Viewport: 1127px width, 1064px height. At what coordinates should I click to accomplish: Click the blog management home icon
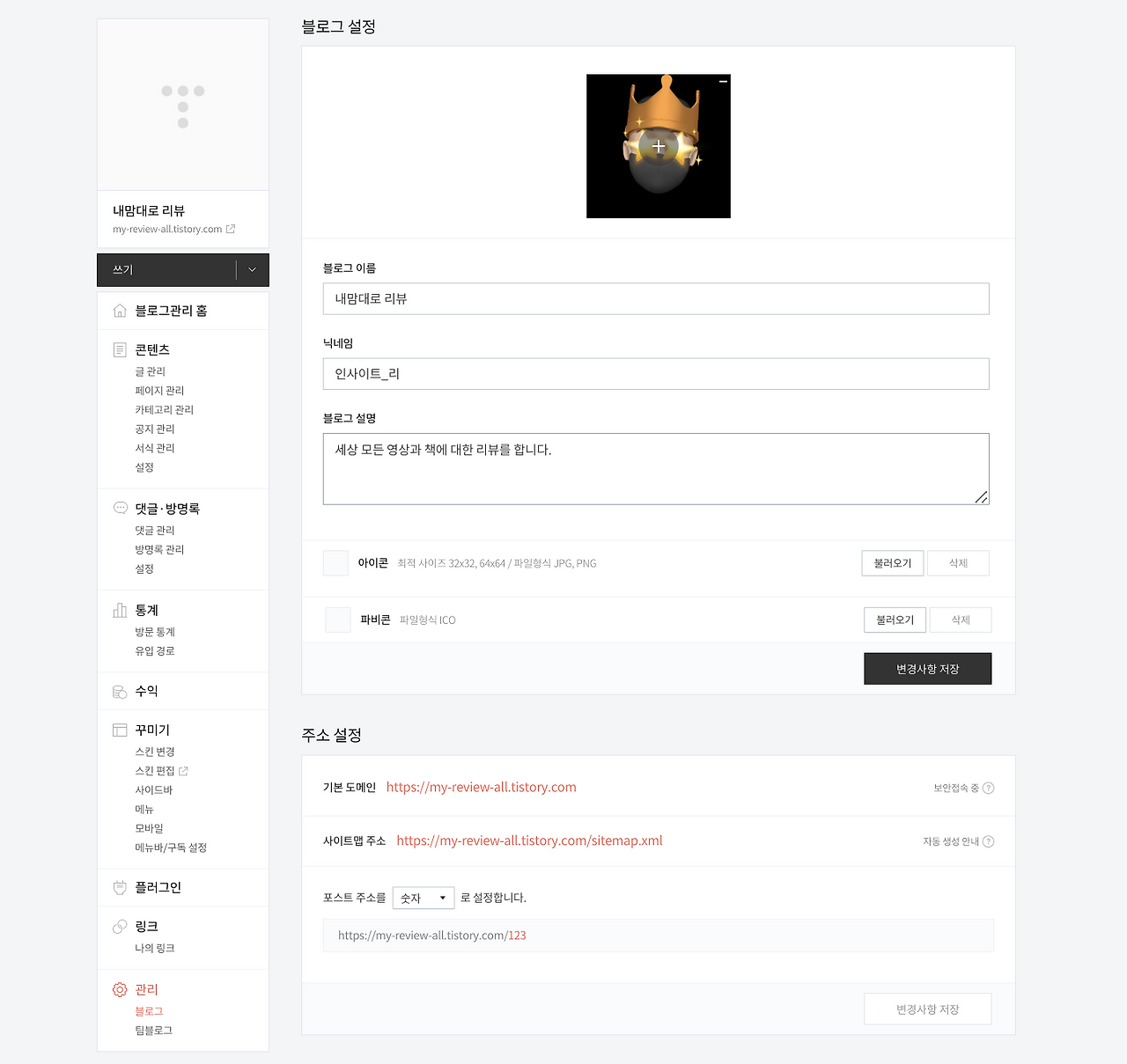pos(120,311)
